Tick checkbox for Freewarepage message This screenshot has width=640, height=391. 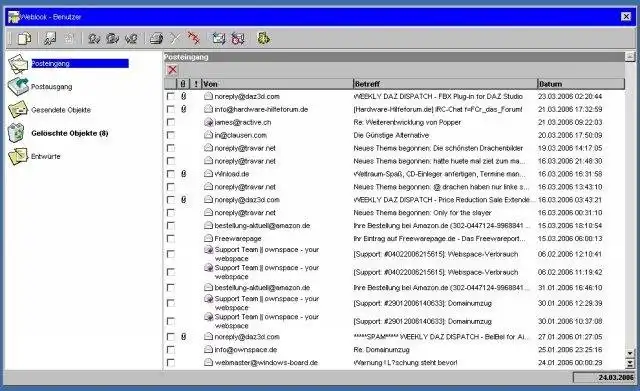pyautogui.click(x=171, y=238)
